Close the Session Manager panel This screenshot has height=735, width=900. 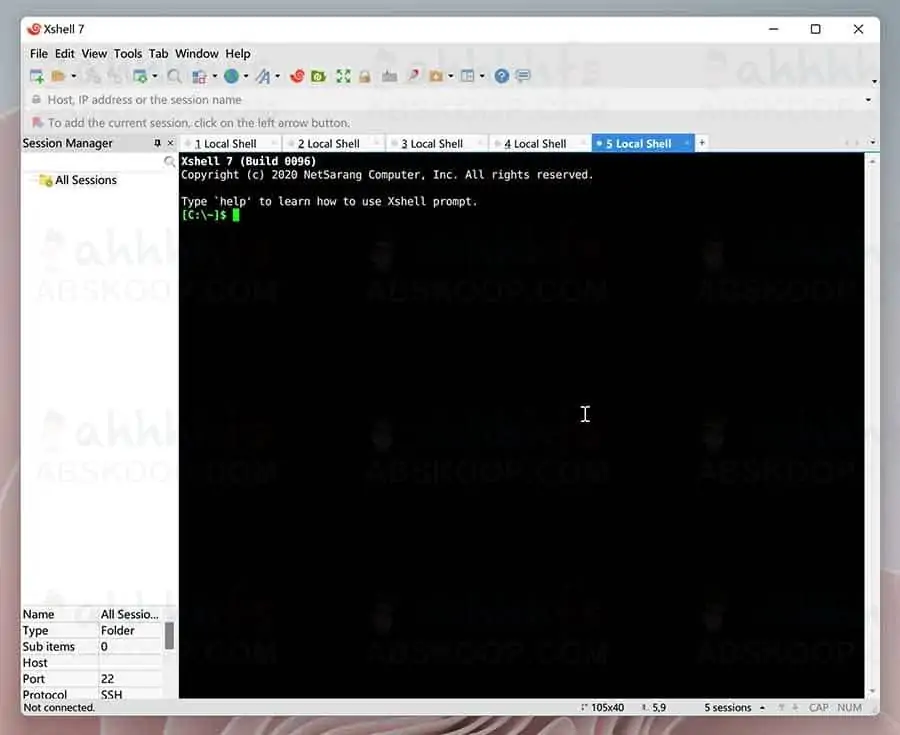[x=170, y=143]
